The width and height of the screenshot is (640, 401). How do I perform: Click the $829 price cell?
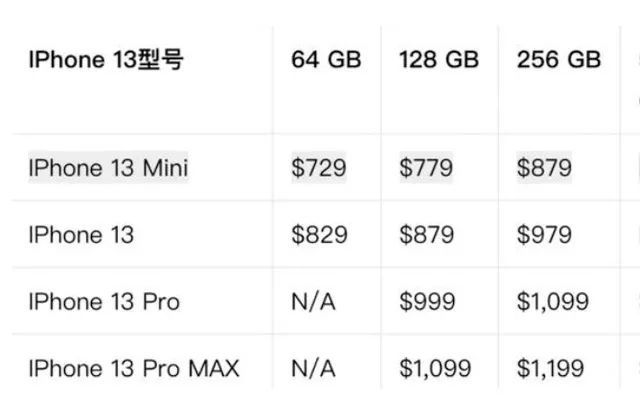click(x=319, y=235)
